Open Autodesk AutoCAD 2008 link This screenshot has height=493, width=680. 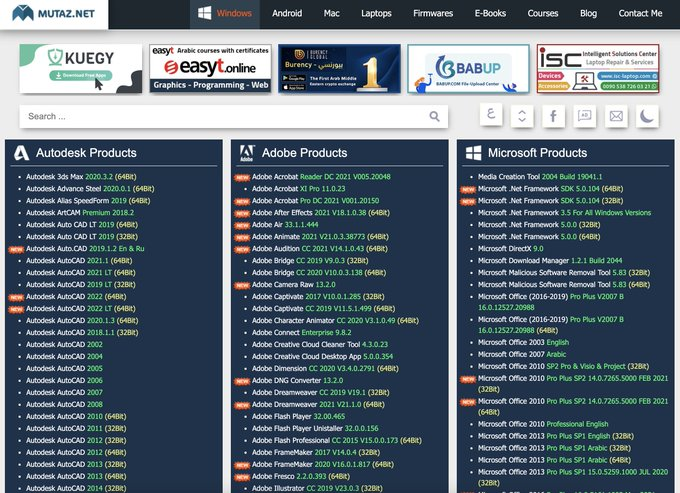(64, 405)
